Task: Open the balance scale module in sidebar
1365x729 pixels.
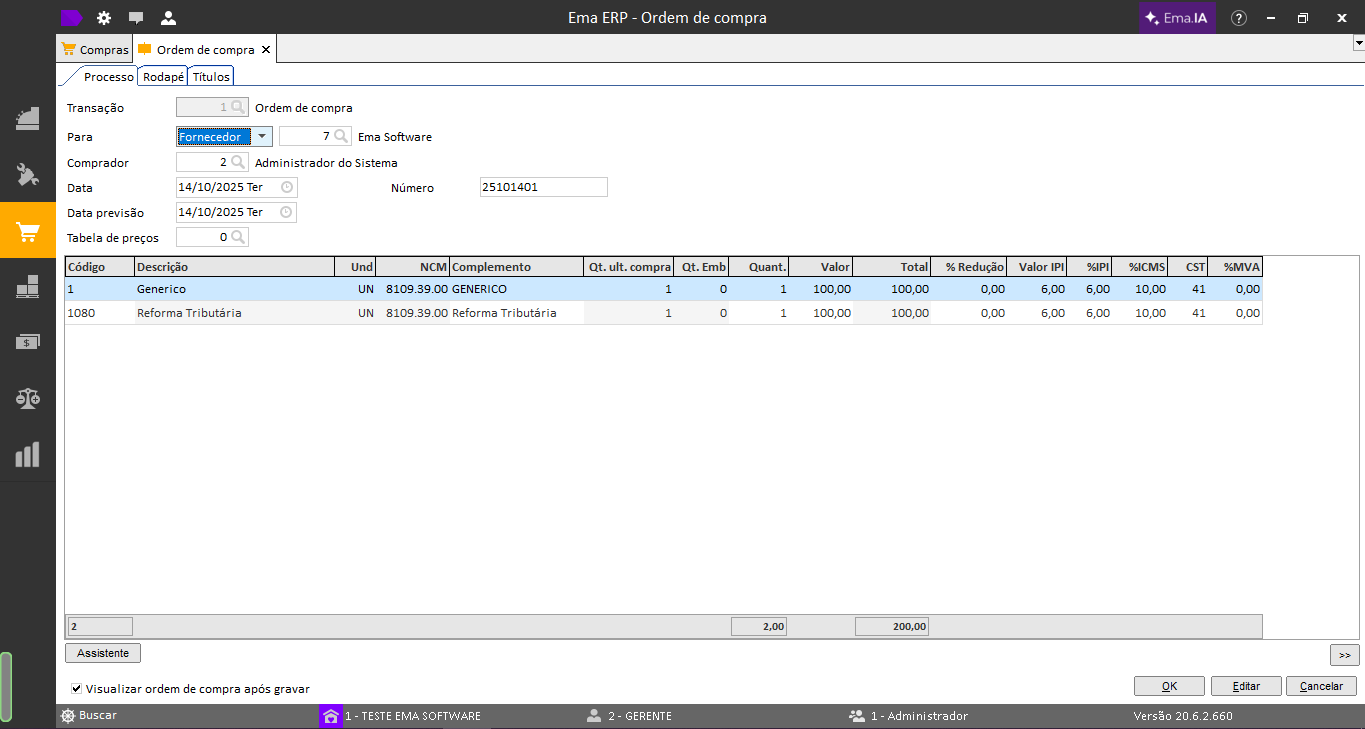Action: (28, 398)
